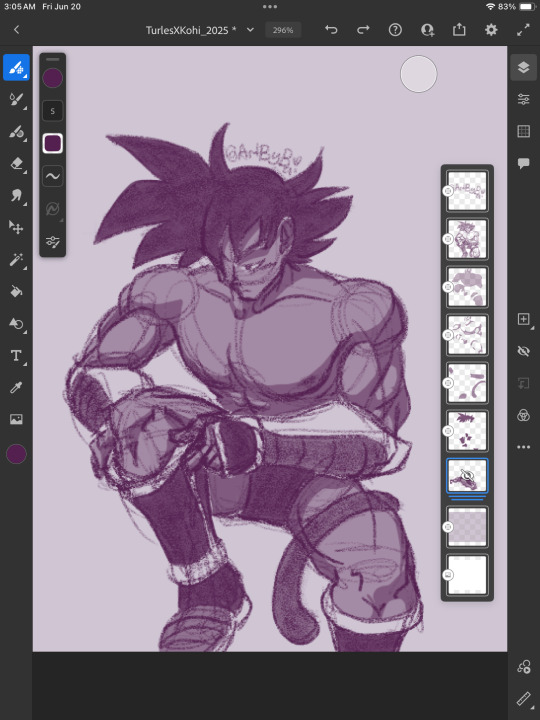
Task: Toggle the pressure dynamics button in brush panel
Action: 53,209
